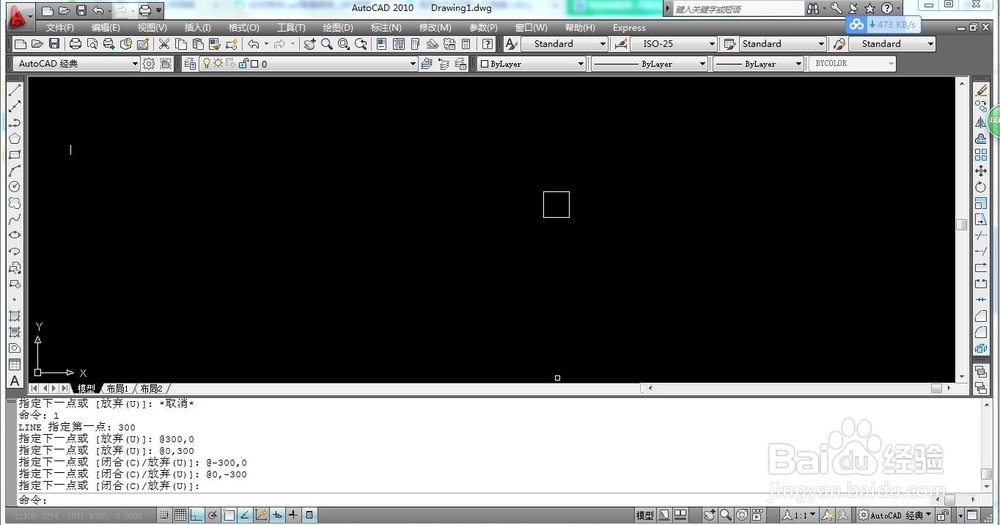The width and height of the screenshot is (1000, 525).
Task: Select the Multiline Text tool
Action: click(x=15, y=381)
